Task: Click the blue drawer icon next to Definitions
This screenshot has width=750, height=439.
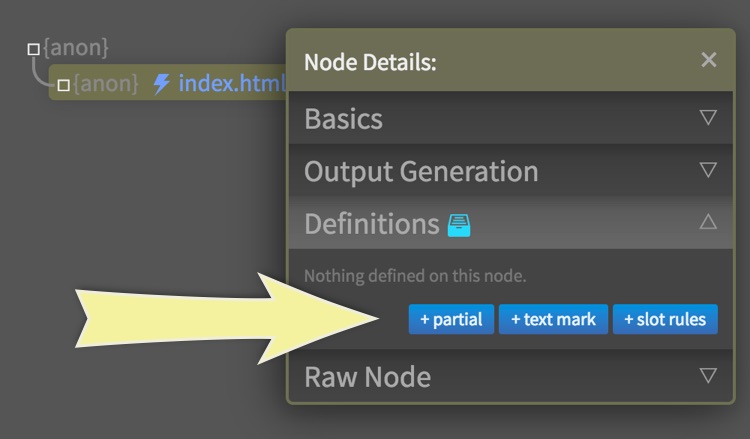Action: (x=459, y=225)
